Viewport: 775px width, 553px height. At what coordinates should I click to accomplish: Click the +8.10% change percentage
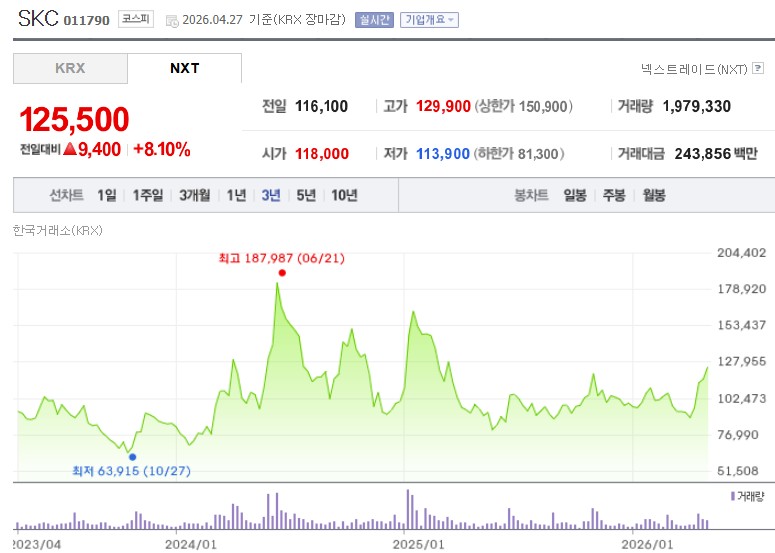tap(162, 149)
